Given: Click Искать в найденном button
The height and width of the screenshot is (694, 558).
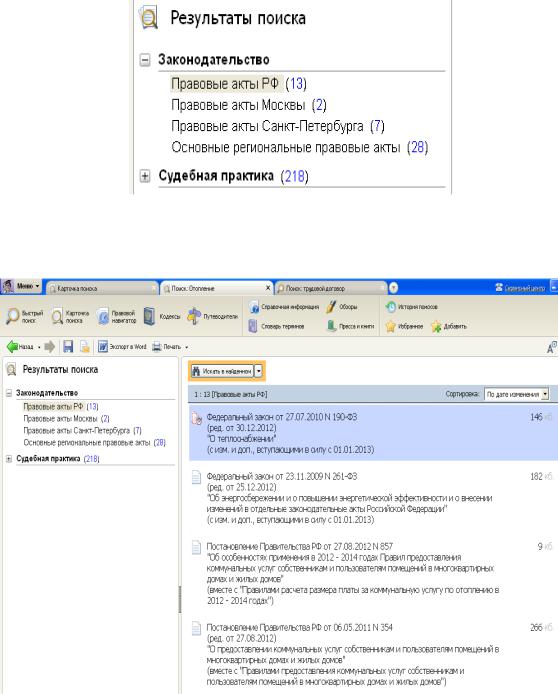Looking at the screenshot, I should 222,371.
